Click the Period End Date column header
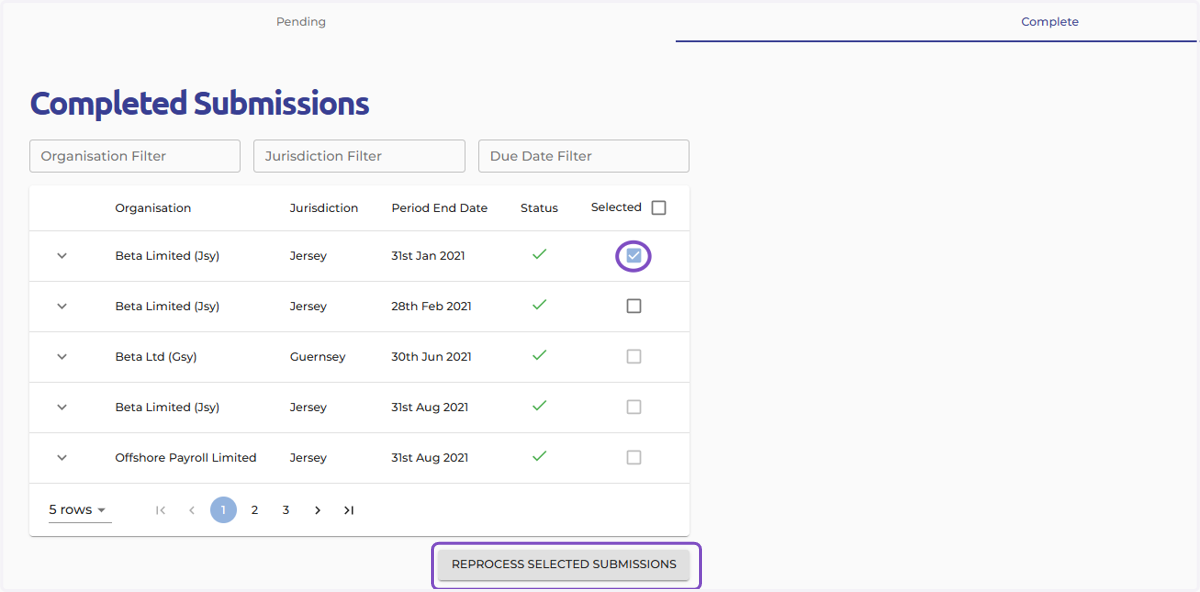Screen dimensions: 1200x592 [x=440, y=208]
